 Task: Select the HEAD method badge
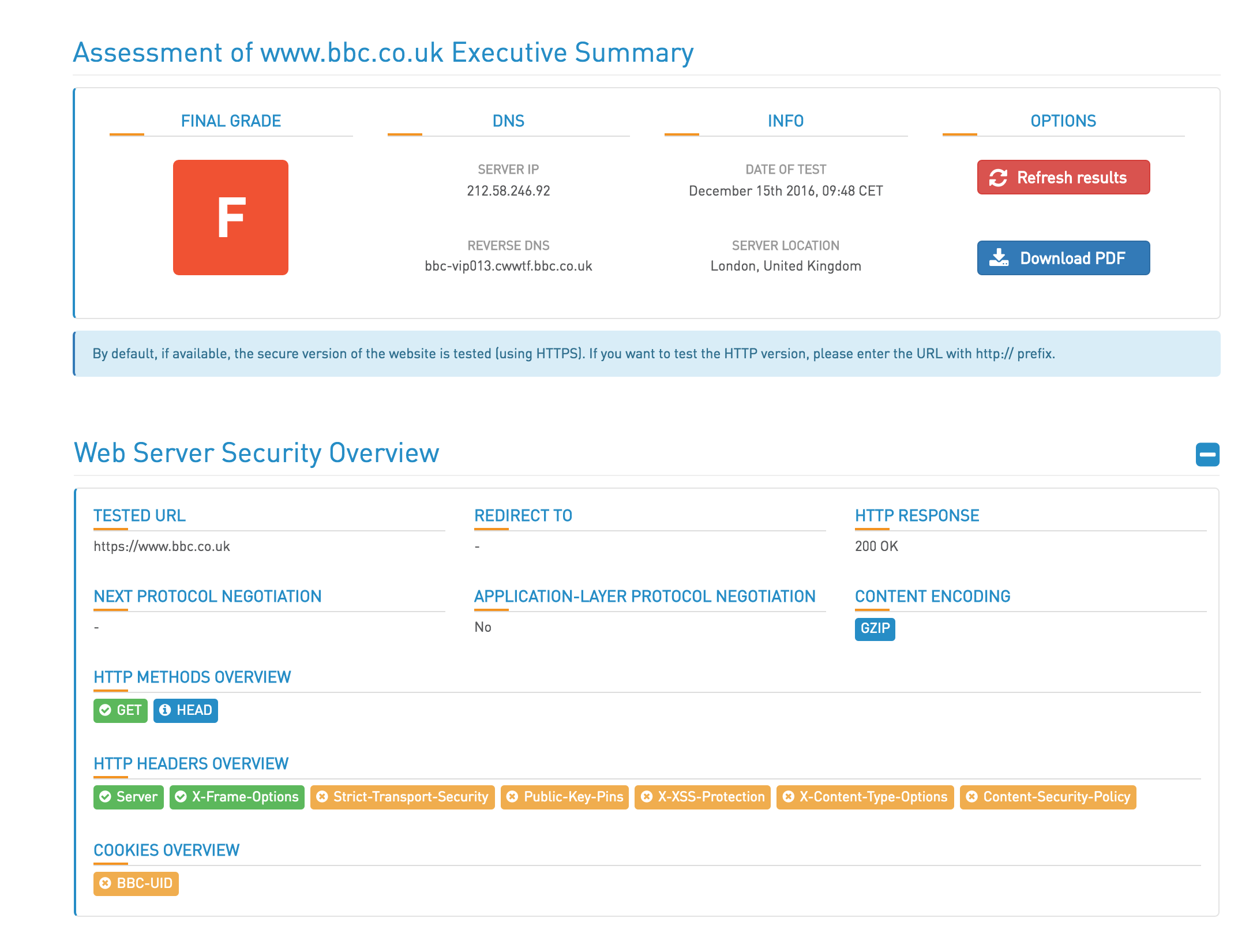[x=186, y=710]
